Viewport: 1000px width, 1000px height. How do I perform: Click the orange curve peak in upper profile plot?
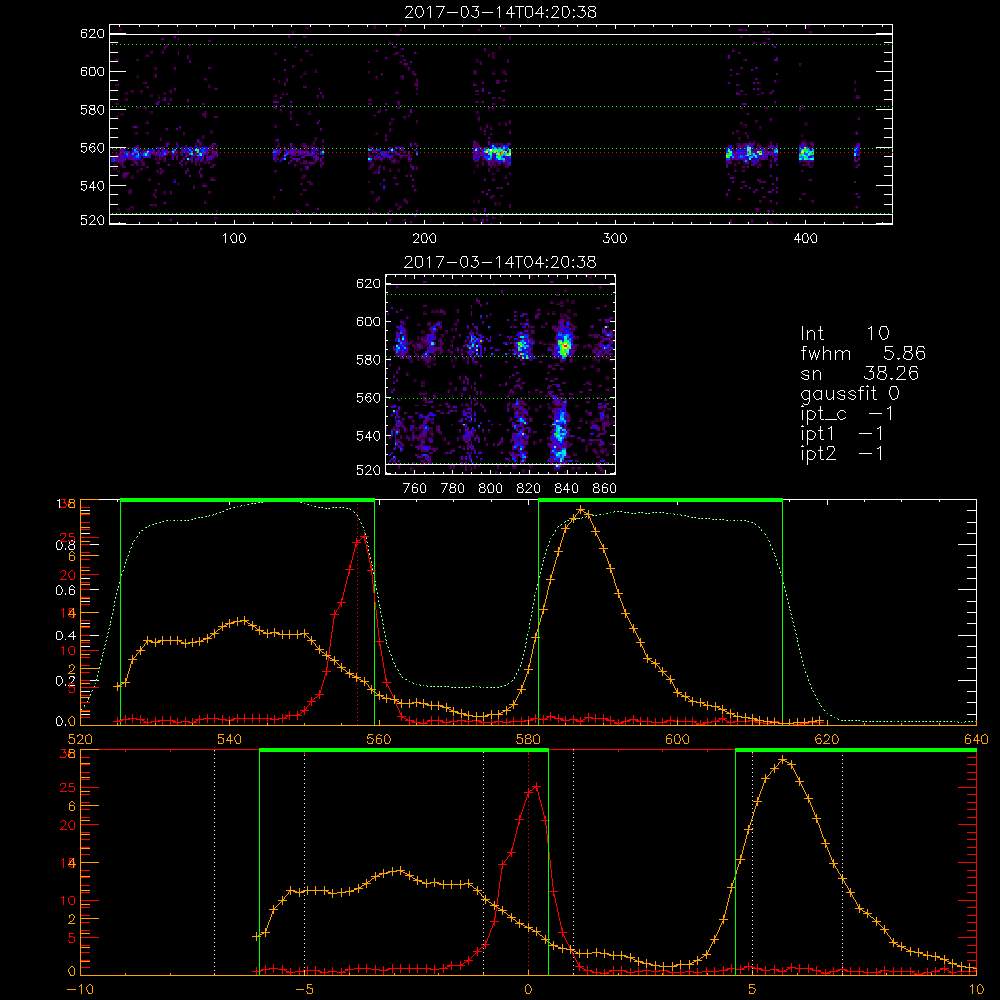[580, 510]
